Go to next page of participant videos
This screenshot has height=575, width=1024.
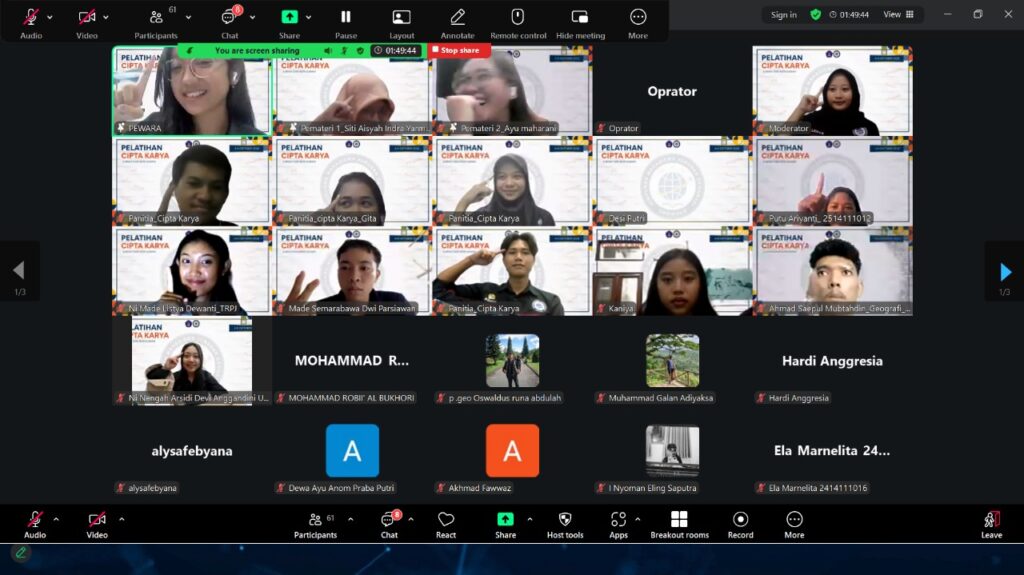pos(1005,271)
